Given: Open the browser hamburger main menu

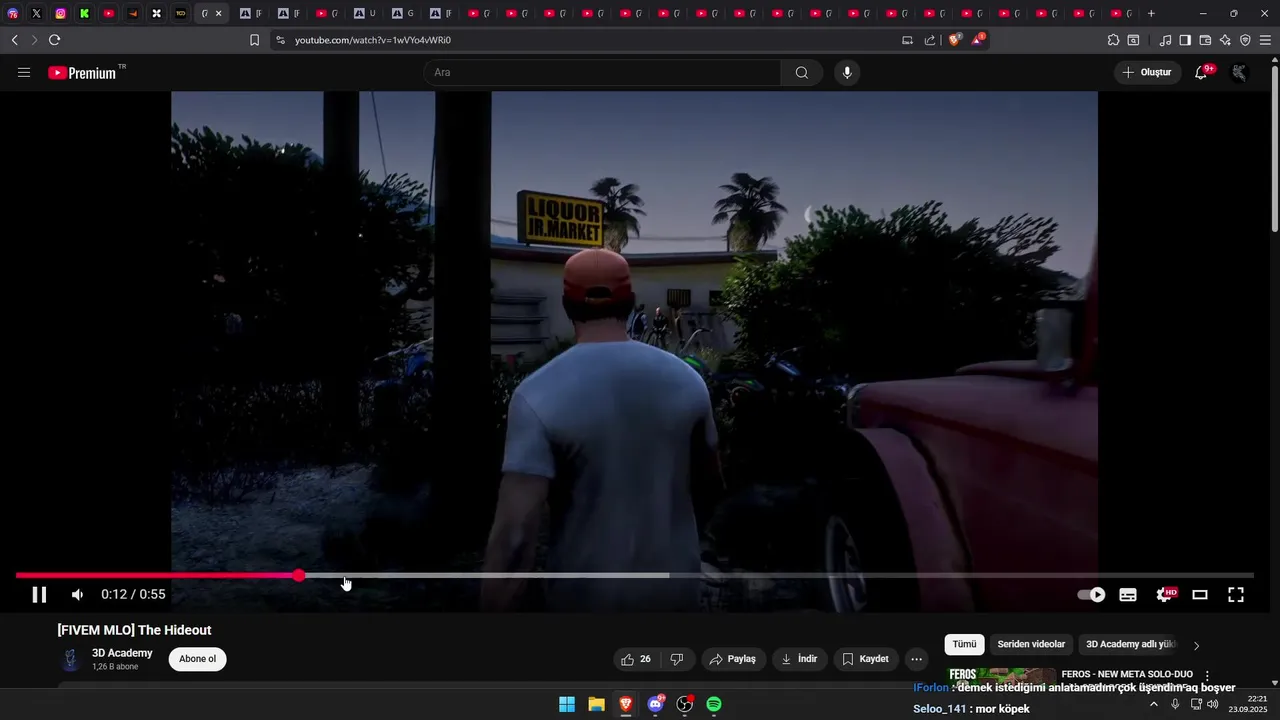Looking at the screenshot, I should pyautogui.click(x=1265, y=40).
